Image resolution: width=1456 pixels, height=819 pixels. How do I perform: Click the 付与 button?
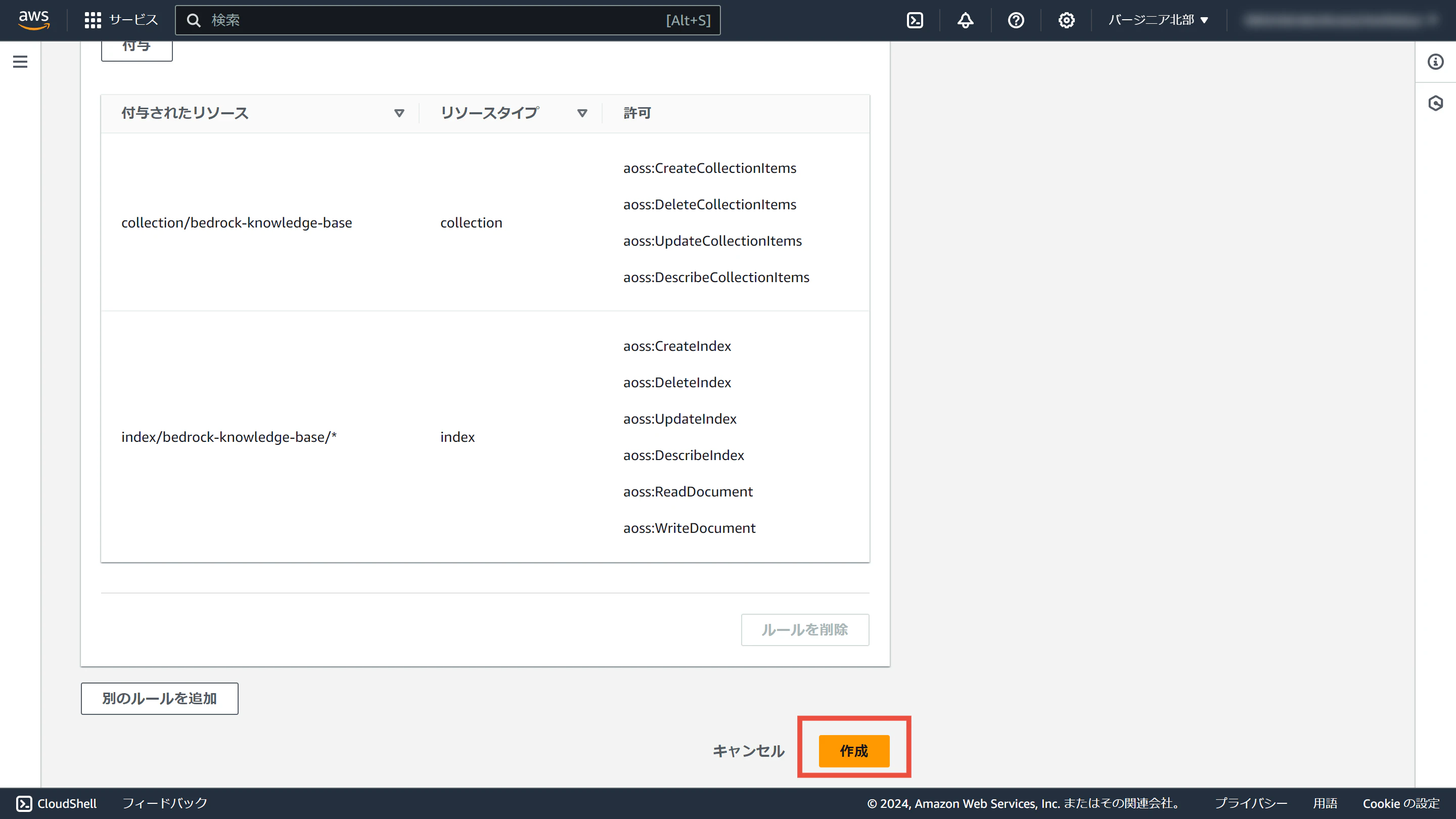coord(137,50)
